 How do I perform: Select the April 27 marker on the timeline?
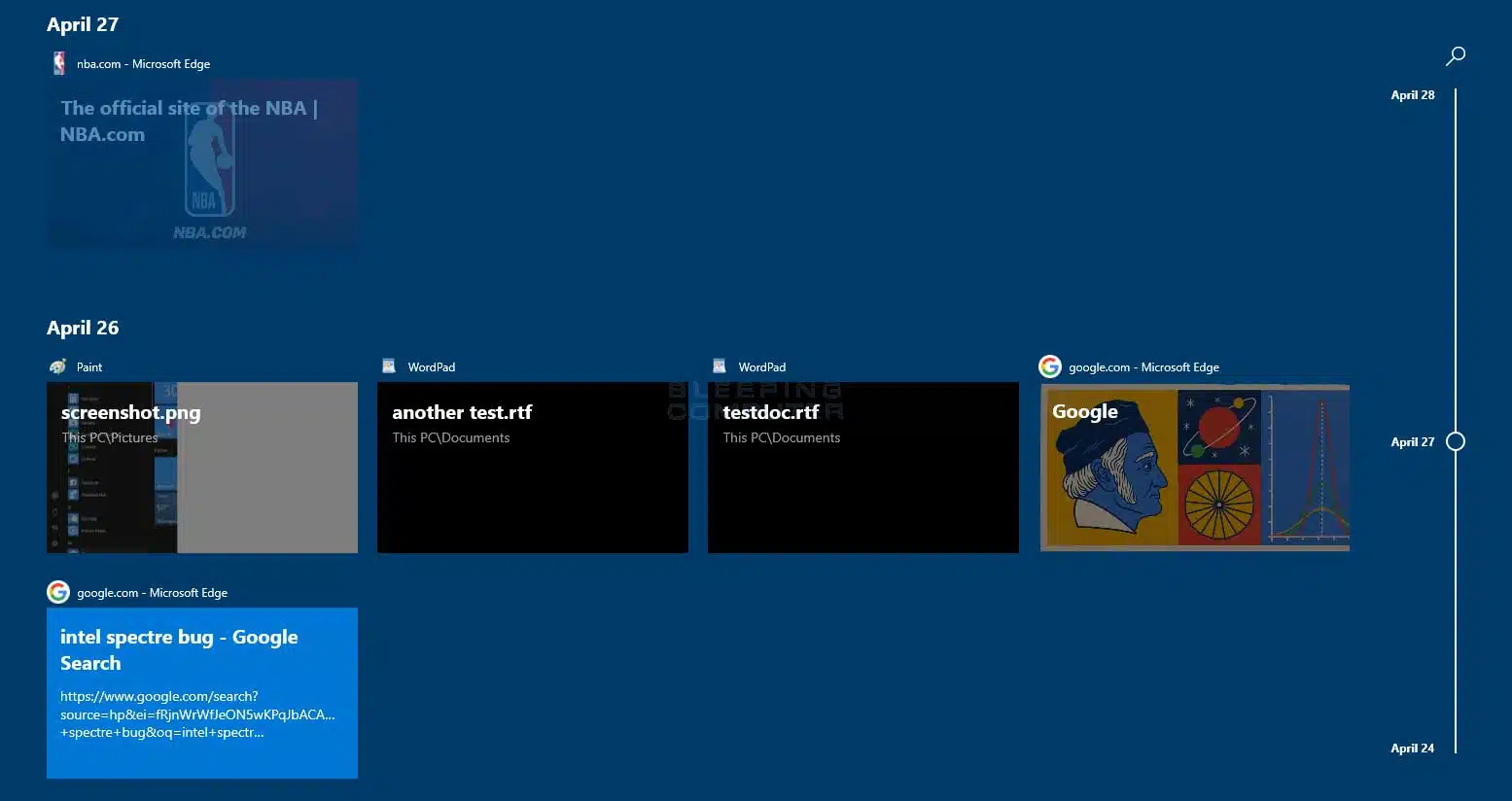pyautogui.click(x=1412, y=441)
